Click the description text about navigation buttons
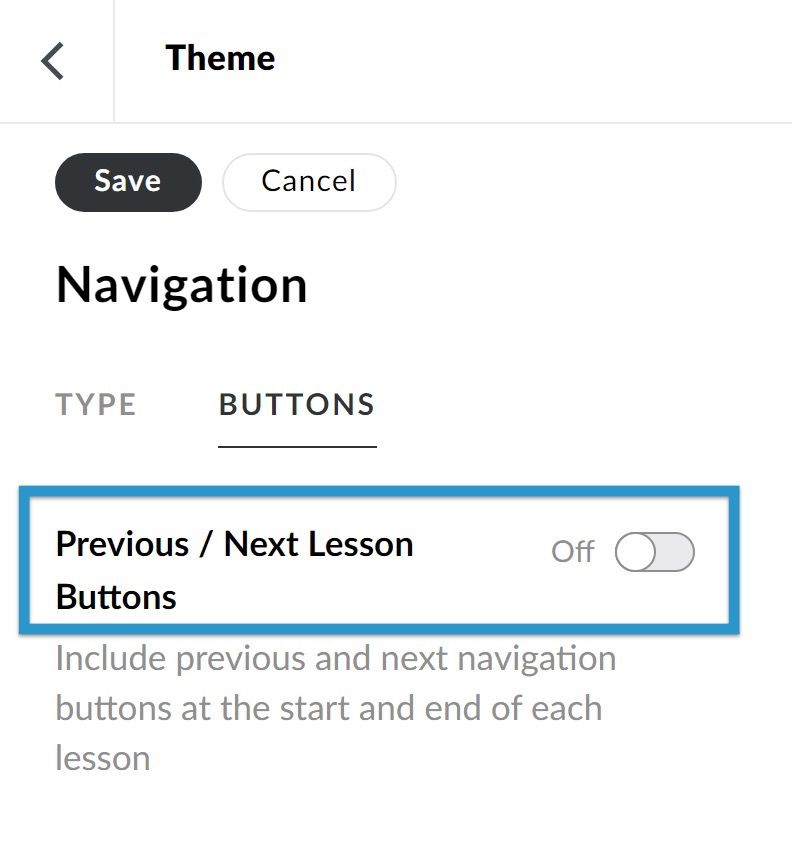The image size is (792, 848). 335,708
